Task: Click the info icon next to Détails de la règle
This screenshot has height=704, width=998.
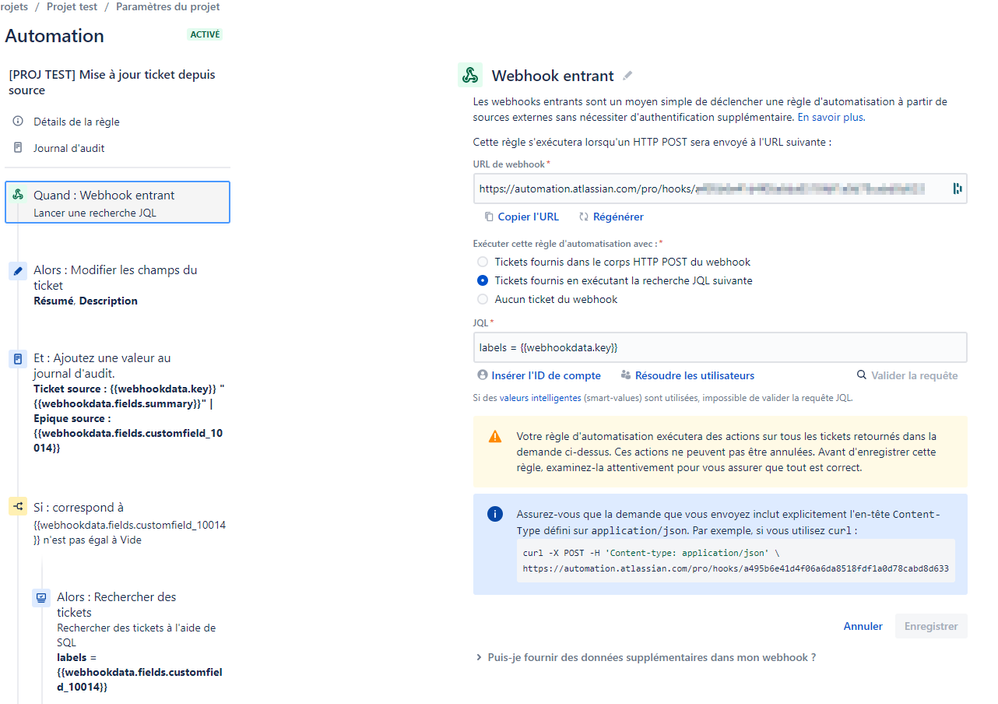Action: click(x=18, y=121)
